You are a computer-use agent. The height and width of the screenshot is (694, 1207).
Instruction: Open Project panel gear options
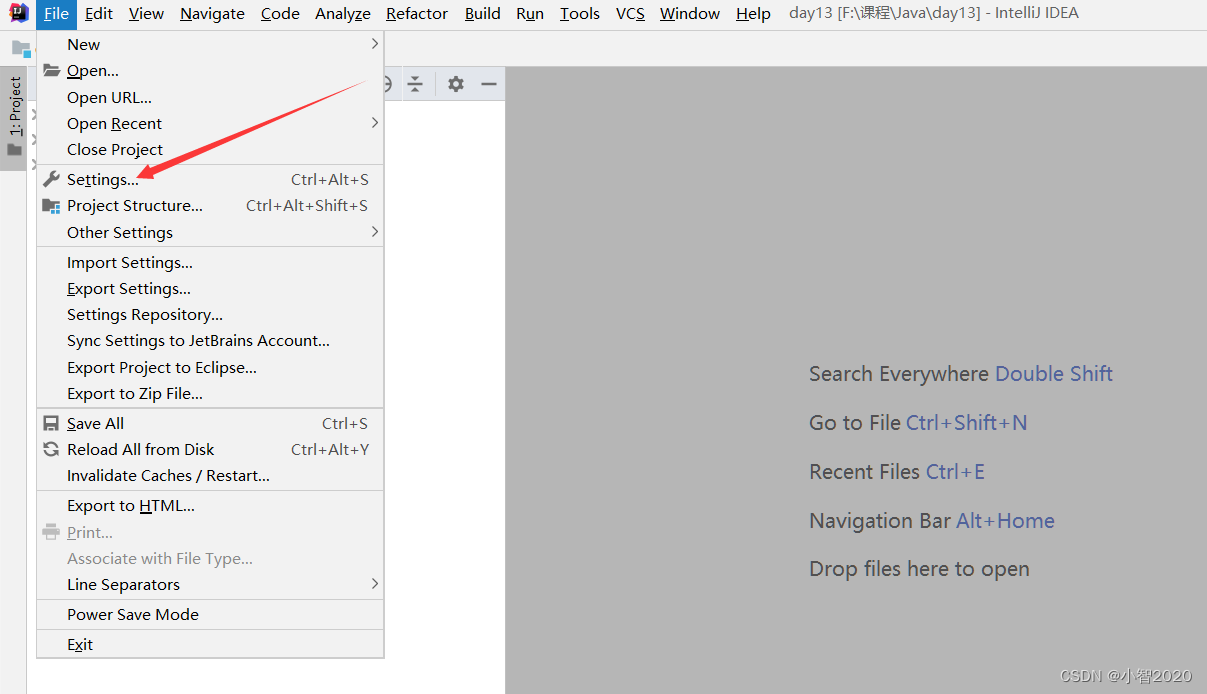click(x=455, y=84)
